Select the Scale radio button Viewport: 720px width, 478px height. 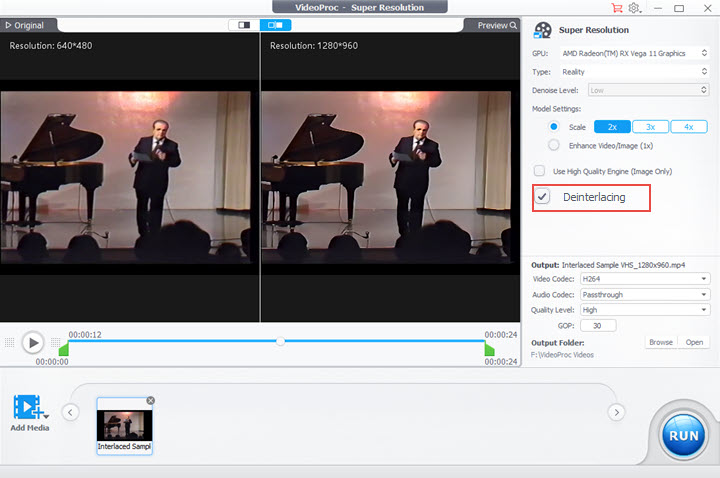pos(554,127)
